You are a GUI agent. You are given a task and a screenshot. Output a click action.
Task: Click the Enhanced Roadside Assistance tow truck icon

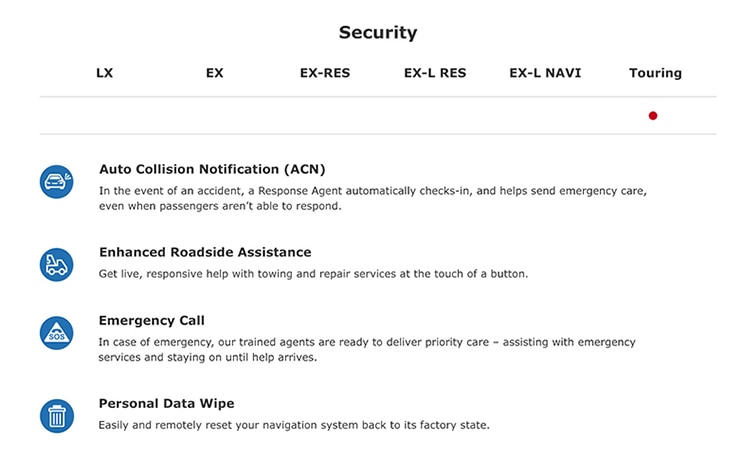(56, 264)
